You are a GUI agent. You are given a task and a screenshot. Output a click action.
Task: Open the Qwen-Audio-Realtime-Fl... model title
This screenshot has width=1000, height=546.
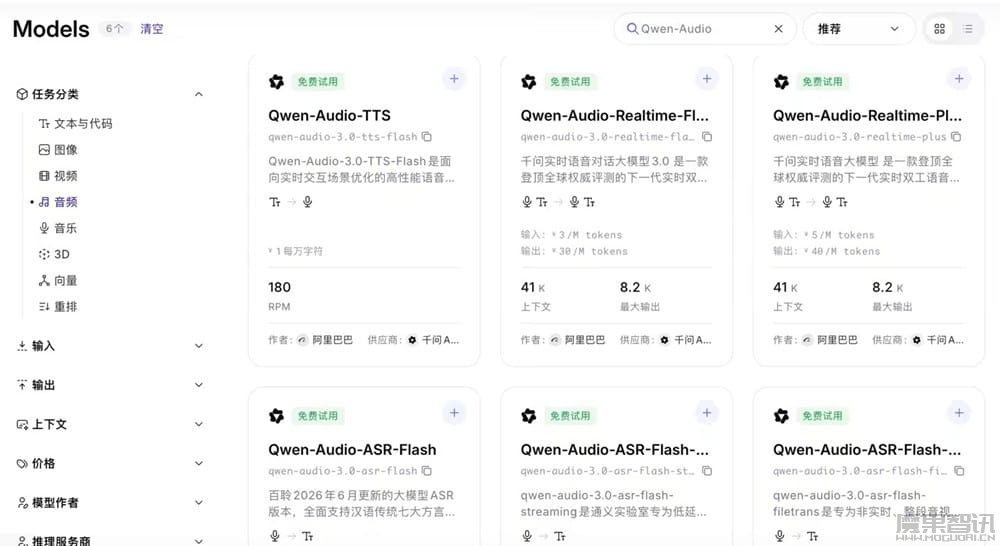click(x=614, y=115)
